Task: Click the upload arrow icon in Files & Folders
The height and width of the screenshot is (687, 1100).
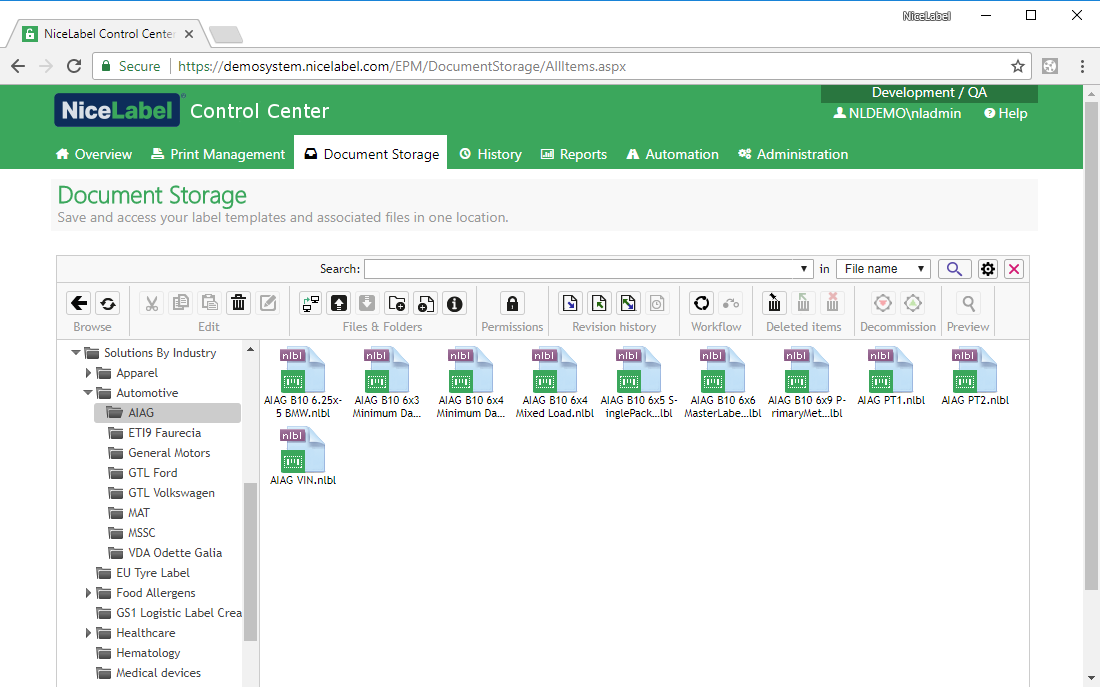Action: pos(339,303)
